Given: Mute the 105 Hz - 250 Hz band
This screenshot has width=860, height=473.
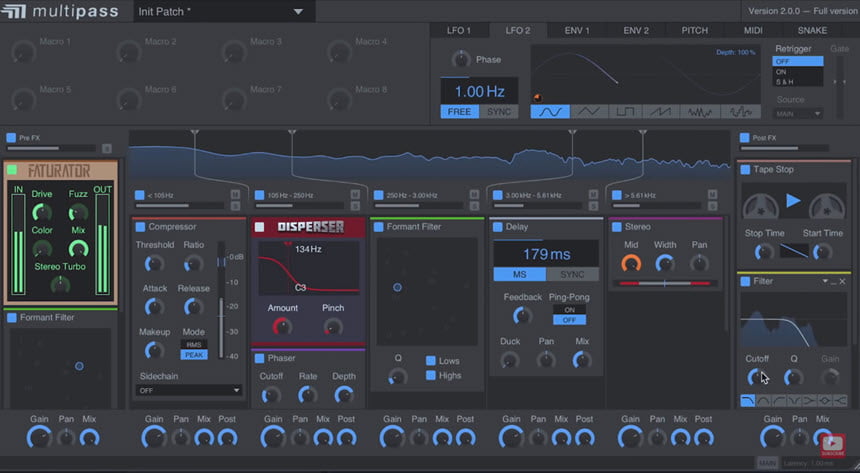Looking at the screenshot, I should [355, 194].
